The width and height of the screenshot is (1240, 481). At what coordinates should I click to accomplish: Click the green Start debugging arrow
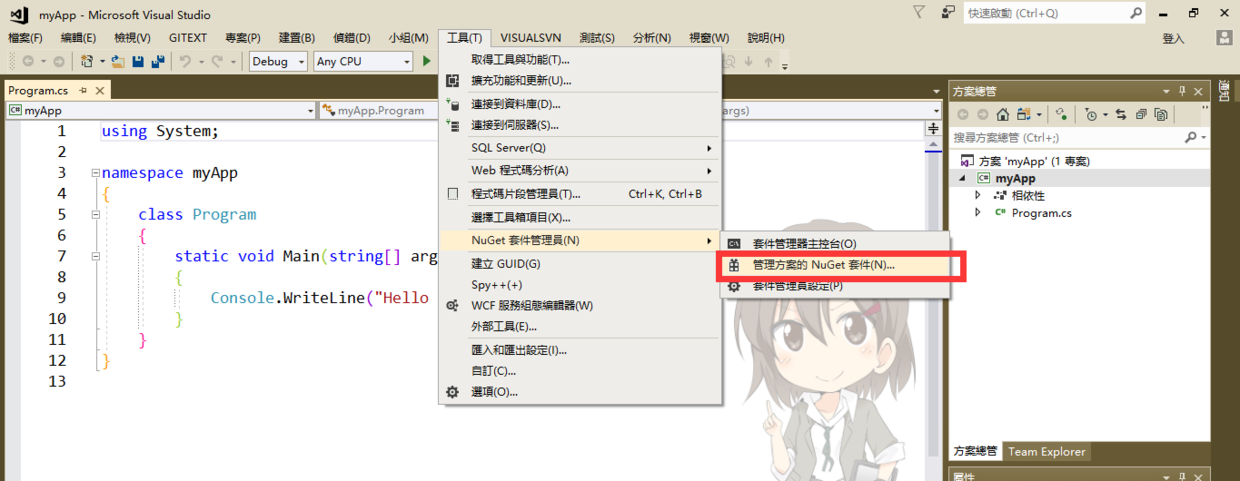tap(427, 61)
